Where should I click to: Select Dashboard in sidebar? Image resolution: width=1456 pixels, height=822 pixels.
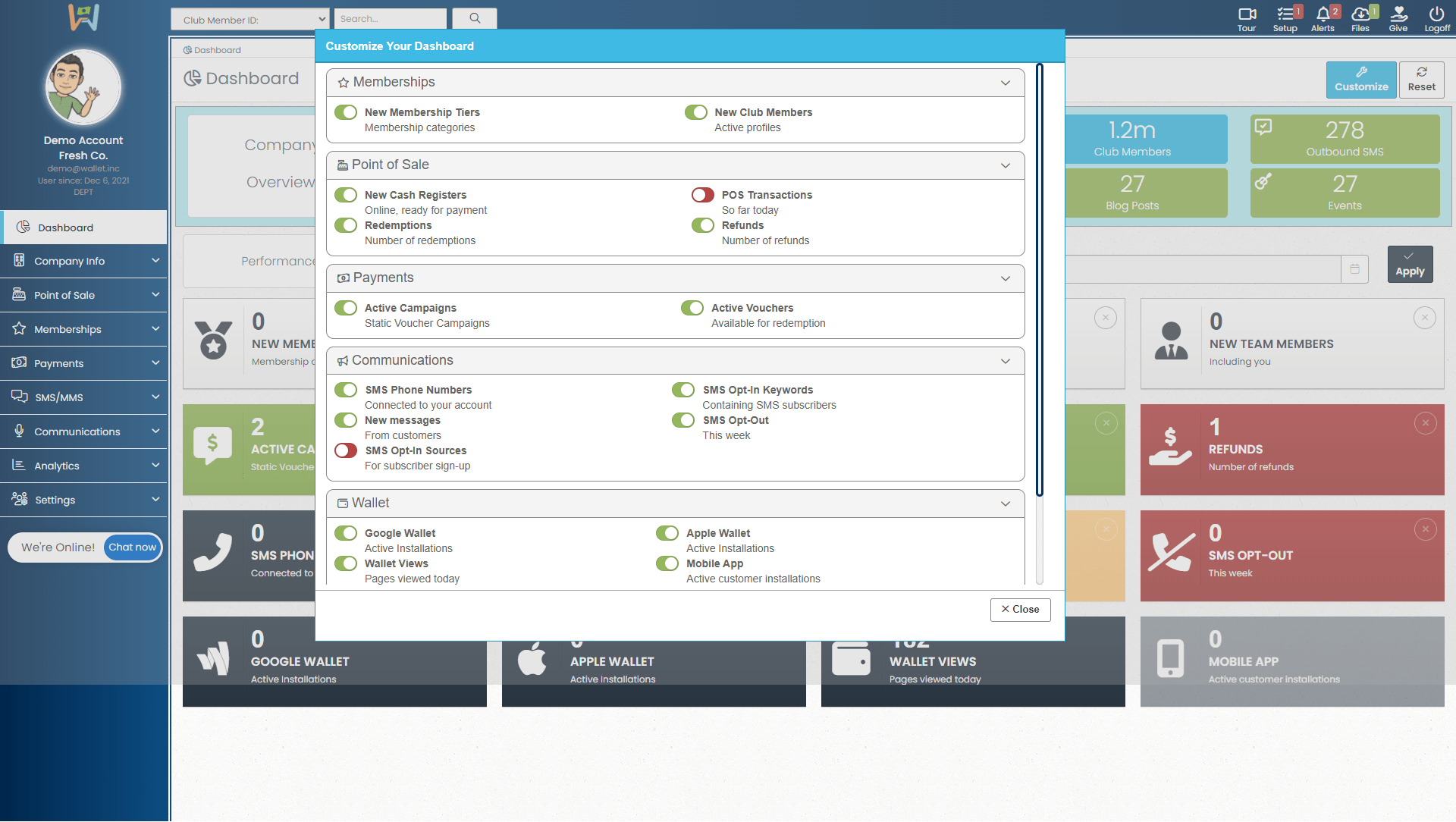(x=83, y=227)
